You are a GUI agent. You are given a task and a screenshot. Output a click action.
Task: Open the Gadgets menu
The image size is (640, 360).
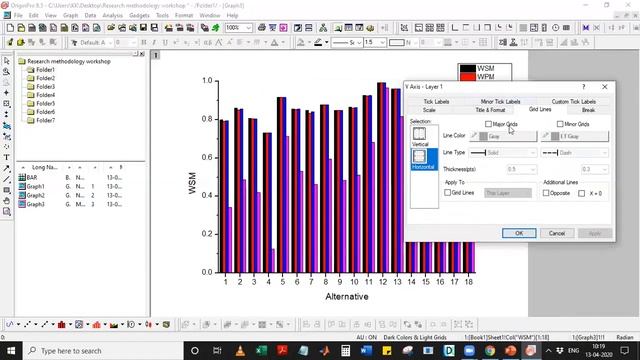(139, 16)
